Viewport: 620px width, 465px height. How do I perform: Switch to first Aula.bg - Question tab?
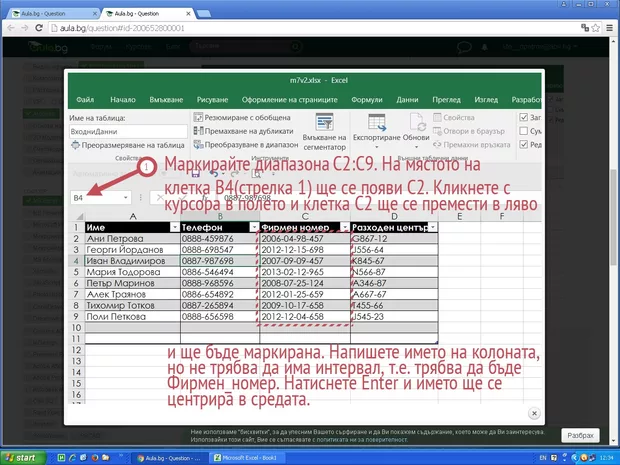(53, 13)
